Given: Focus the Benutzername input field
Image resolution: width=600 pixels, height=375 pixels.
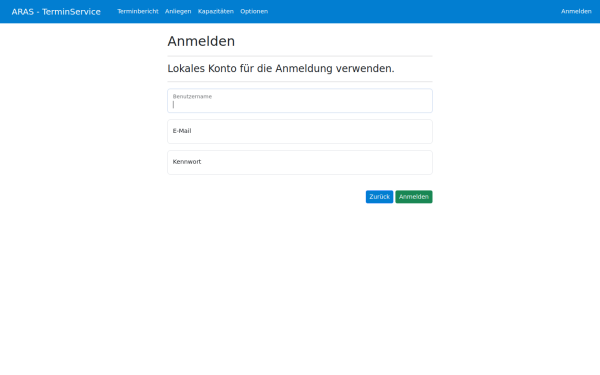Looking at the screenshot, I should [x=300, y=101].
